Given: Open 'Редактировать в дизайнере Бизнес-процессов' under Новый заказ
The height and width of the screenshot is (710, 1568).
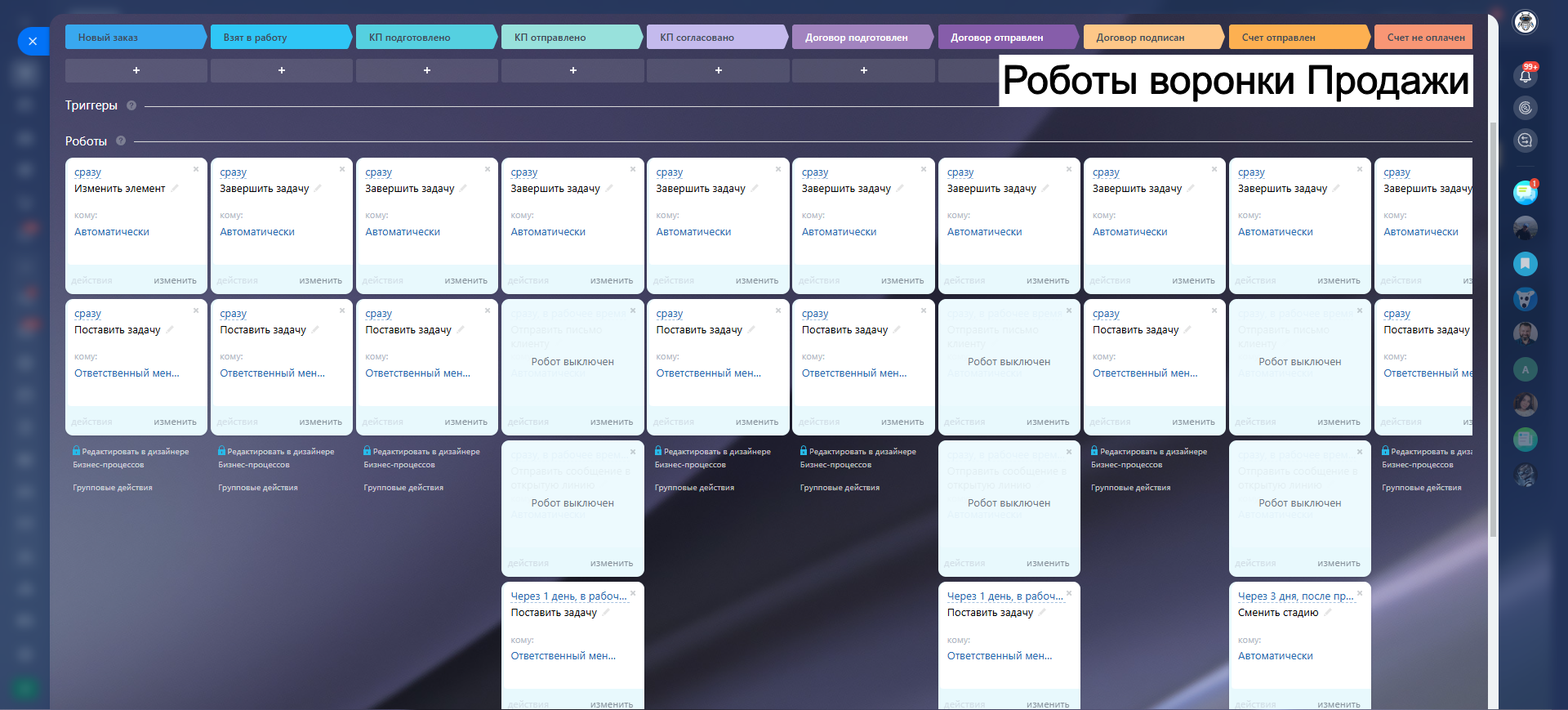Looking at the screenshot, I should tap(131, 458).
